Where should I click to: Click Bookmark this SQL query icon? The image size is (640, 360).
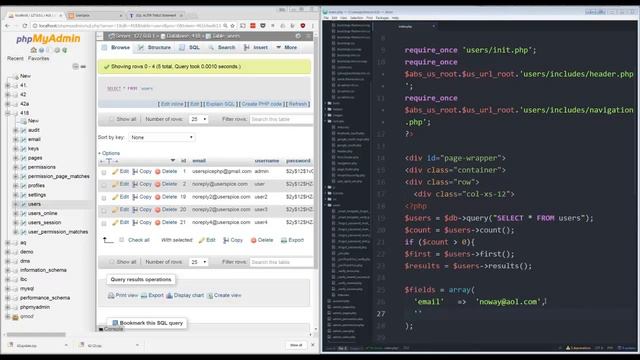click(115, 323)
